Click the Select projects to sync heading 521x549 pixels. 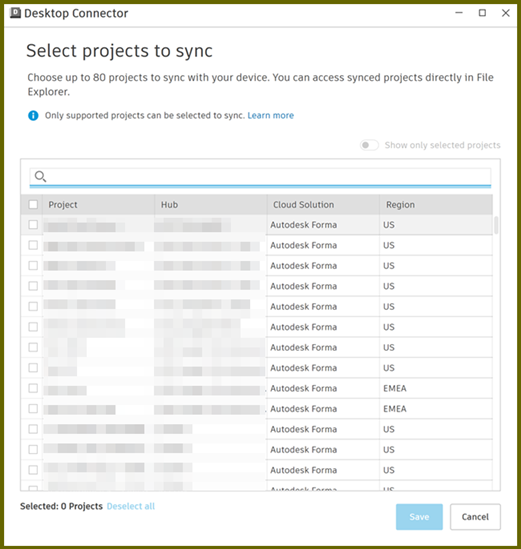(119, 51)
